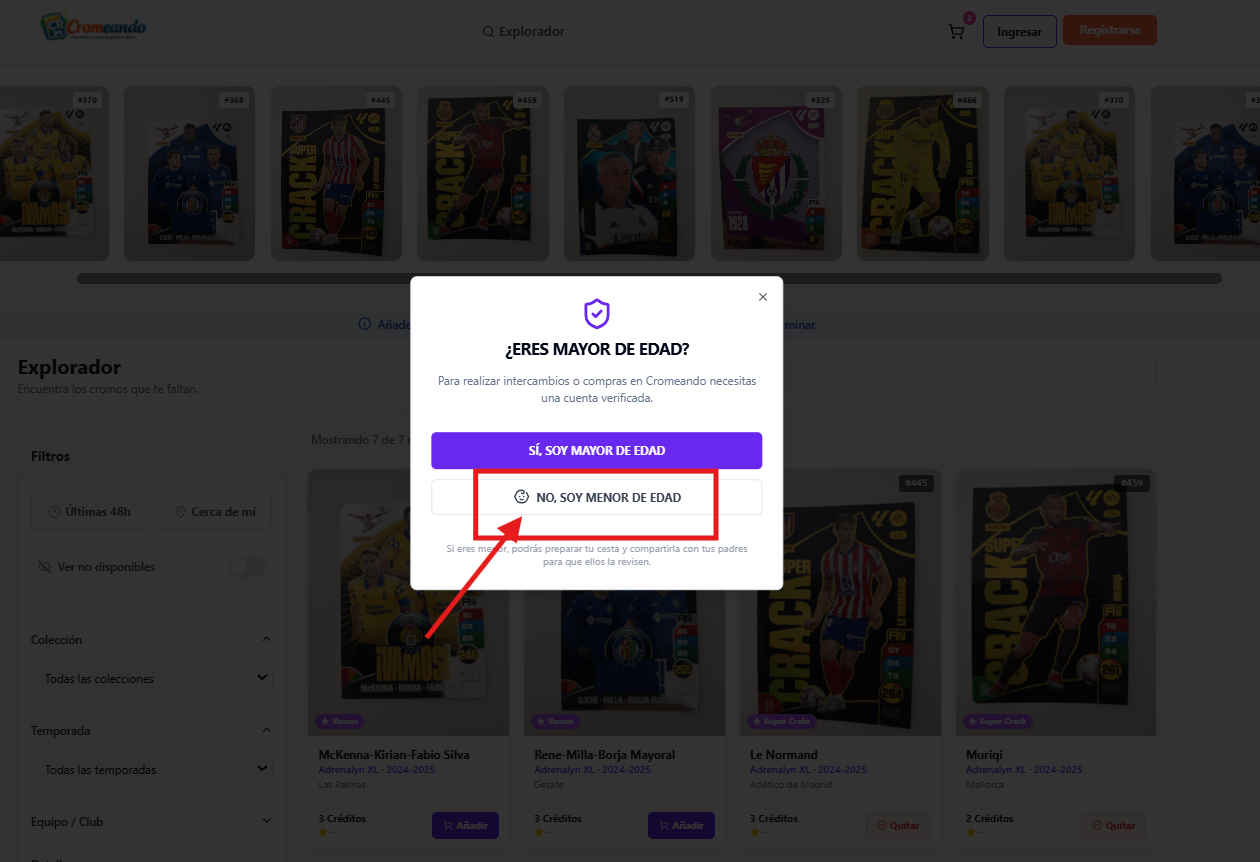This screenshot has width=1260, height=862.
Task: Open the Todas las colecciones dropdown
Action: (x=157, y=678)
